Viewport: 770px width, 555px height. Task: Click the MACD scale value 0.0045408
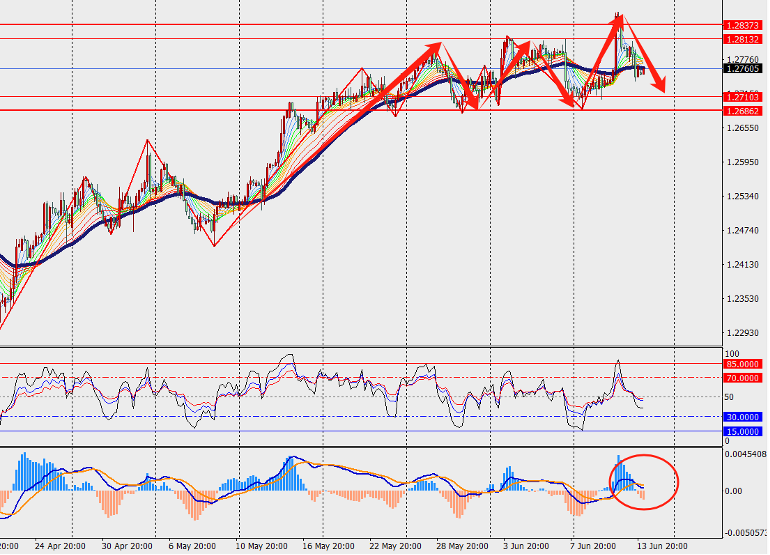click(x=746, y=454)
